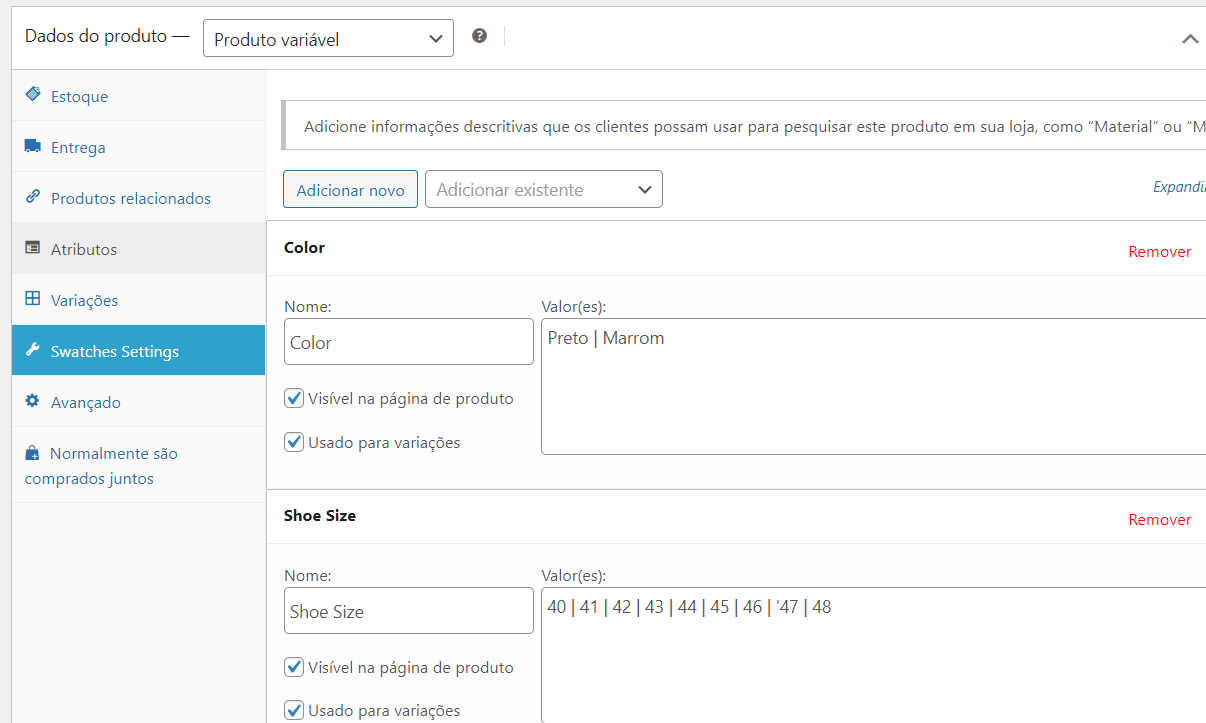Open the Avançado tab
Viewport: 1206px width, 723px height.
point(139,402)
